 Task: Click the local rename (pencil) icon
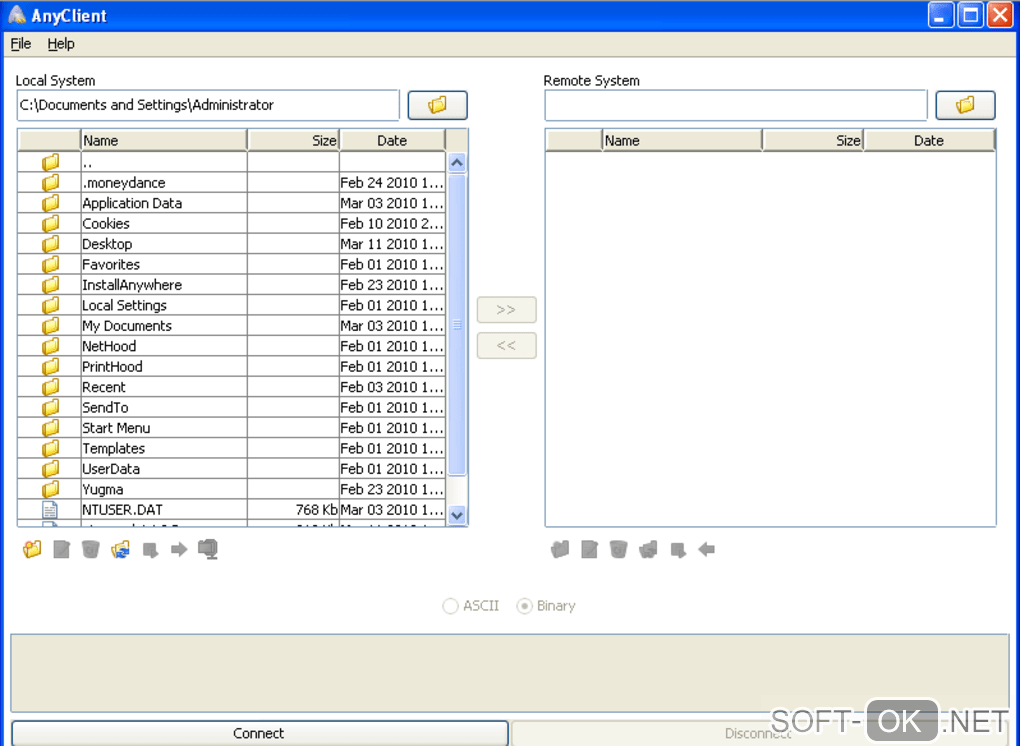62,550
